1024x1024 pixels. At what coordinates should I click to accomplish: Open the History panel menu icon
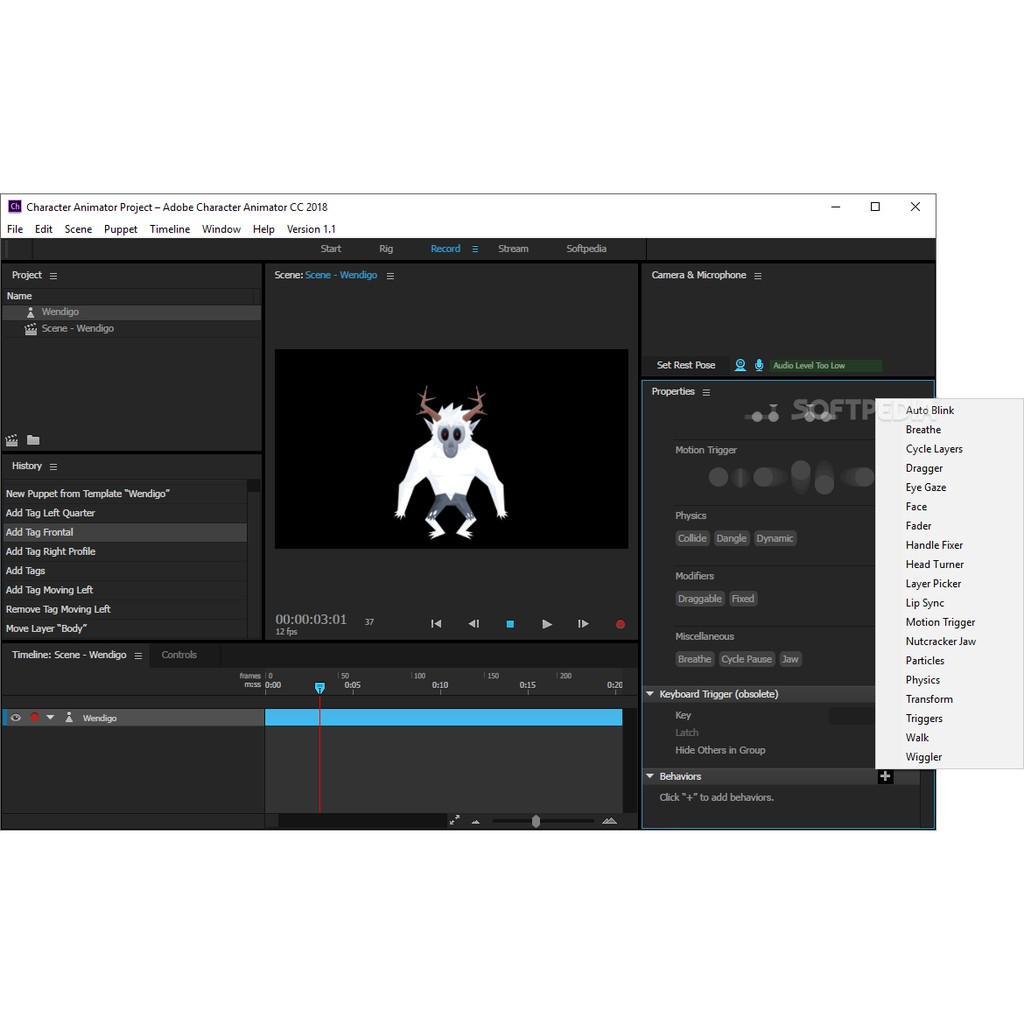54,467
